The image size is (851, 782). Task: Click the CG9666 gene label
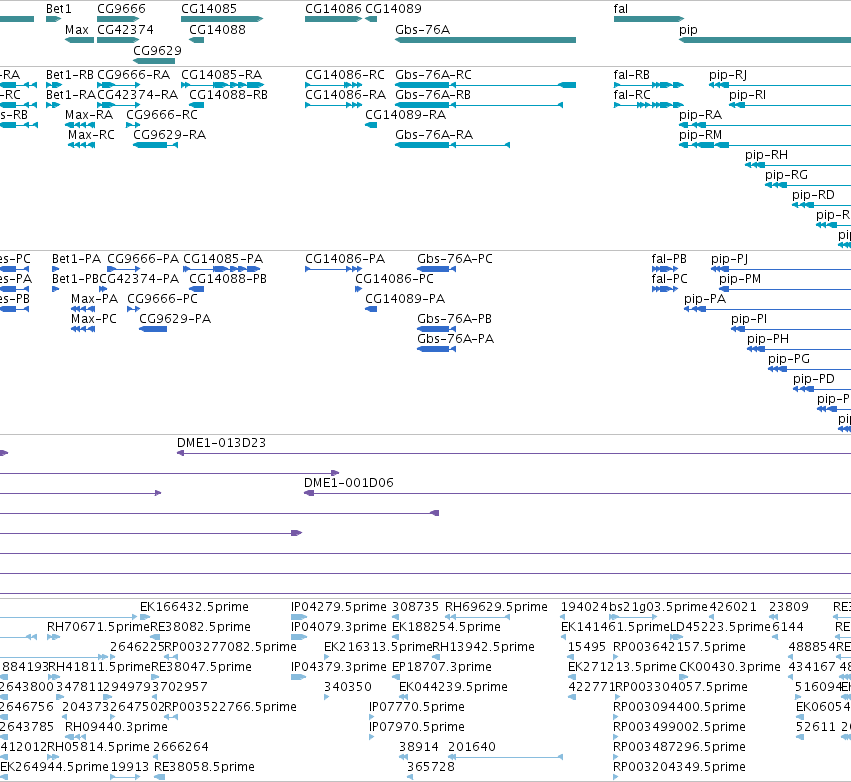pos(122,9)
